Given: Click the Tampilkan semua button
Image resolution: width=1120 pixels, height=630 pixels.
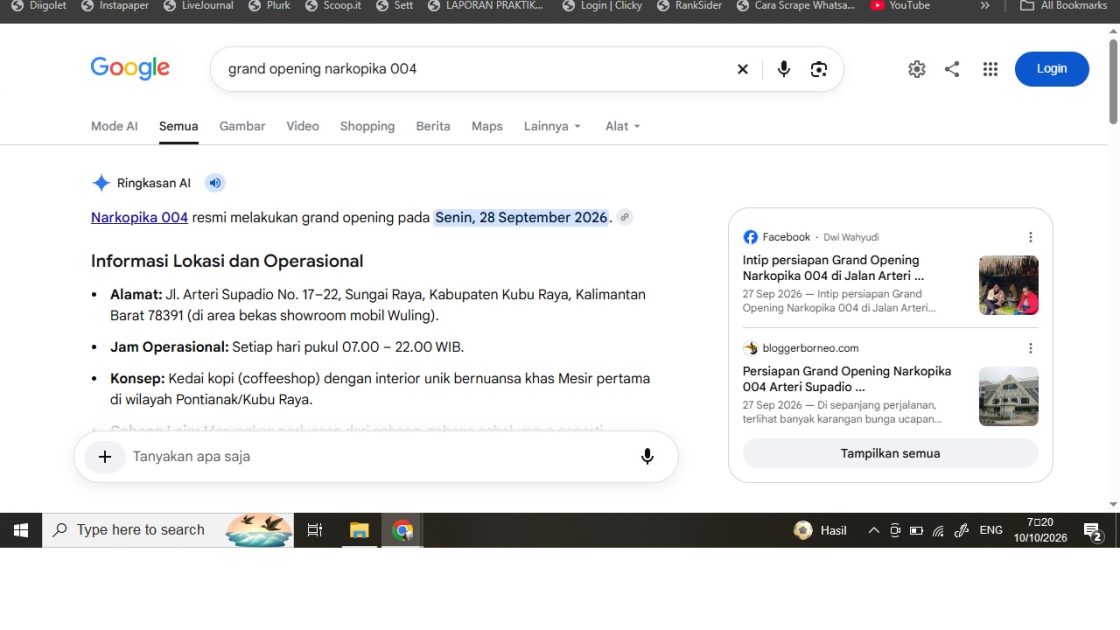Looking at the screenshot, I should (x=890, y=454).
